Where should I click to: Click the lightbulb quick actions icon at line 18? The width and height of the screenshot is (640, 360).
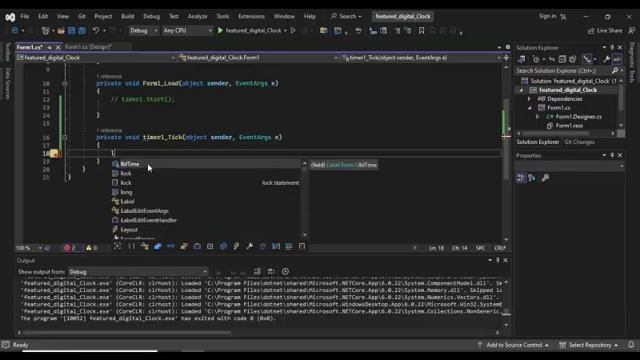54,153
